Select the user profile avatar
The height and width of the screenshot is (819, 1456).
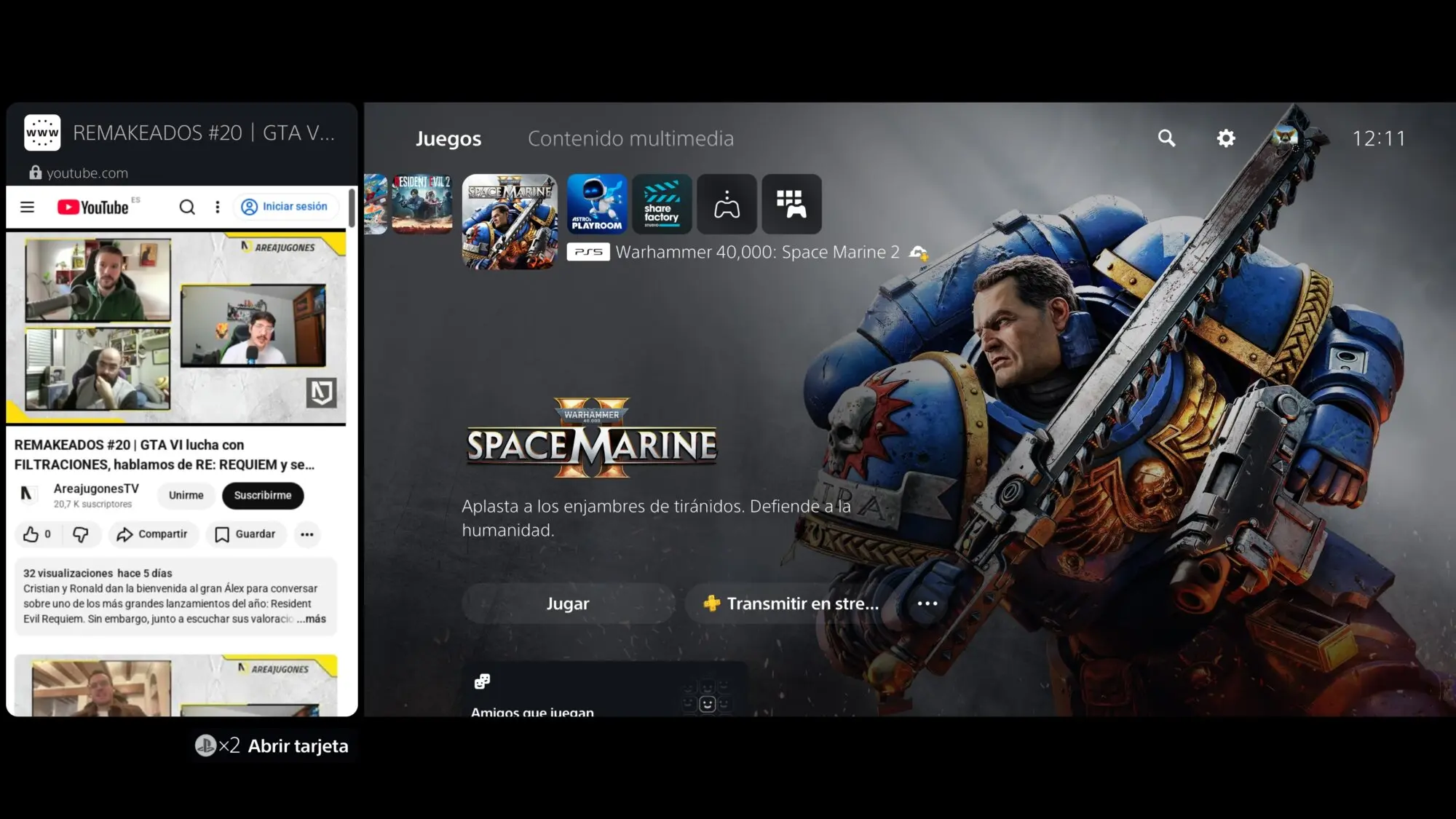coord(1285,137)
